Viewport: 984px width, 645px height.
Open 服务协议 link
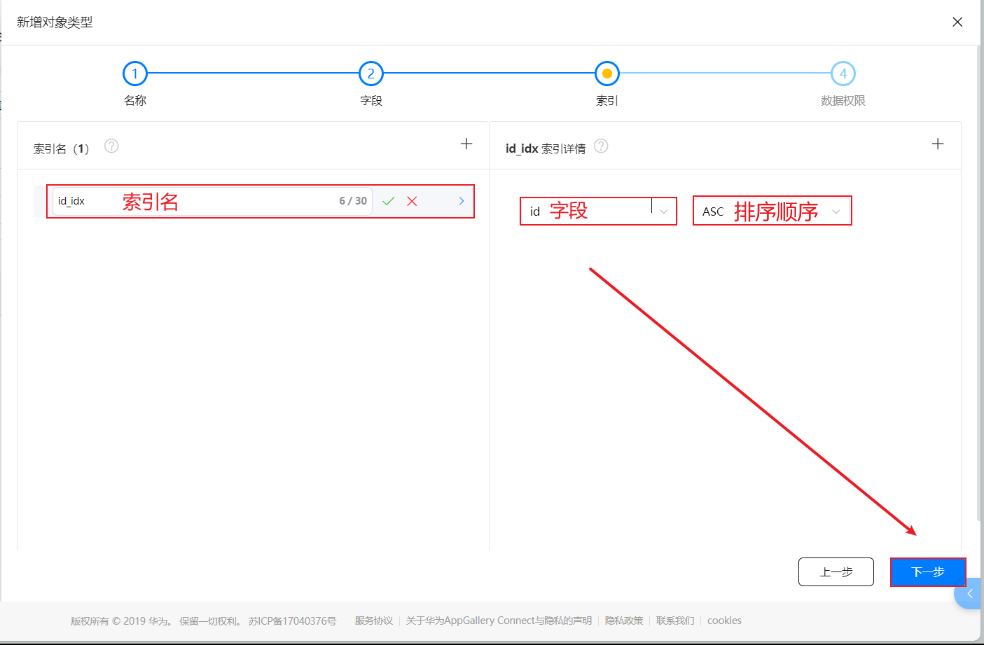373,621
